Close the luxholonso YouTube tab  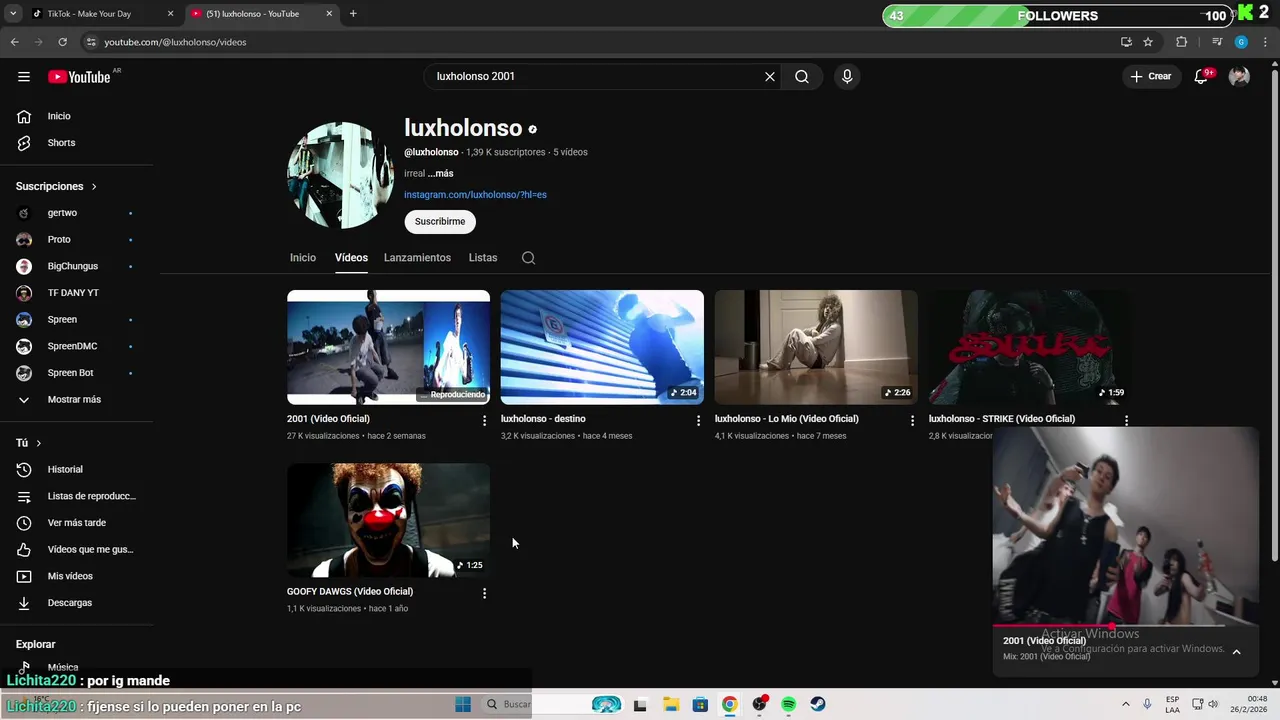point(330,14)
